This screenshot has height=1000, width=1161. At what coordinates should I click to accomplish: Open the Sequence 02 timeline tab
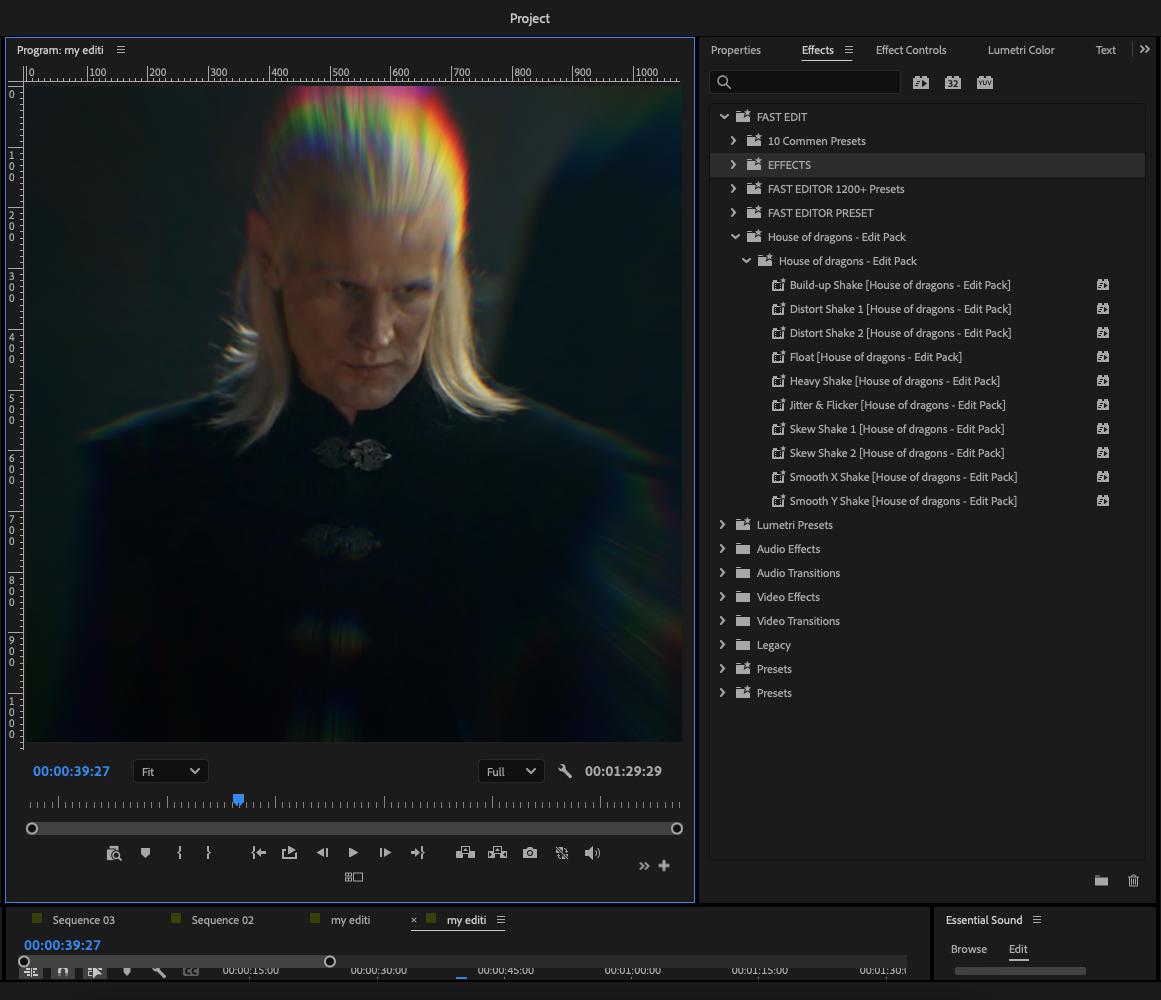pos(222,920)
